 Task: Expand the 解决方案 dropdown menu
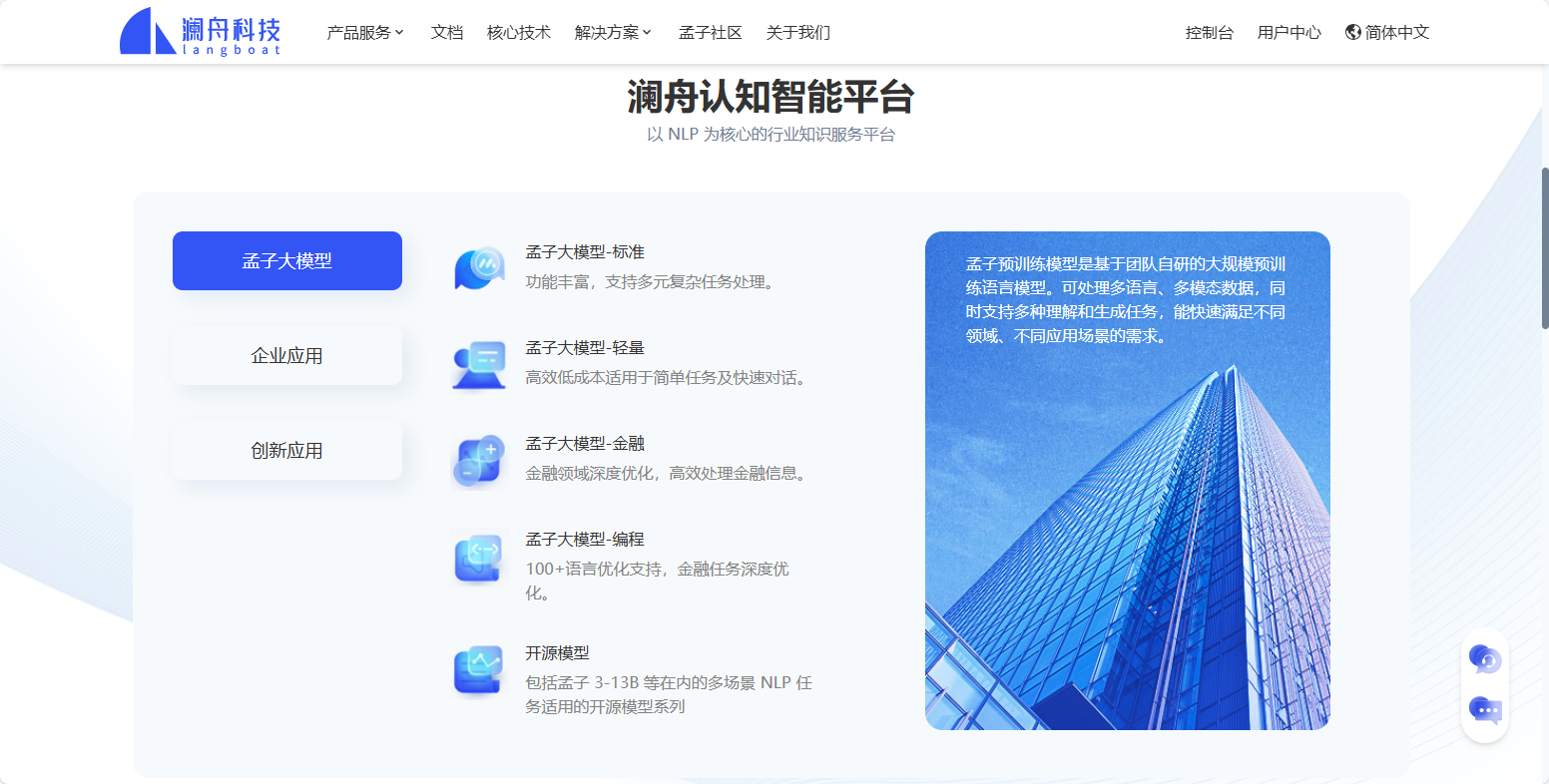coord(613,32)
